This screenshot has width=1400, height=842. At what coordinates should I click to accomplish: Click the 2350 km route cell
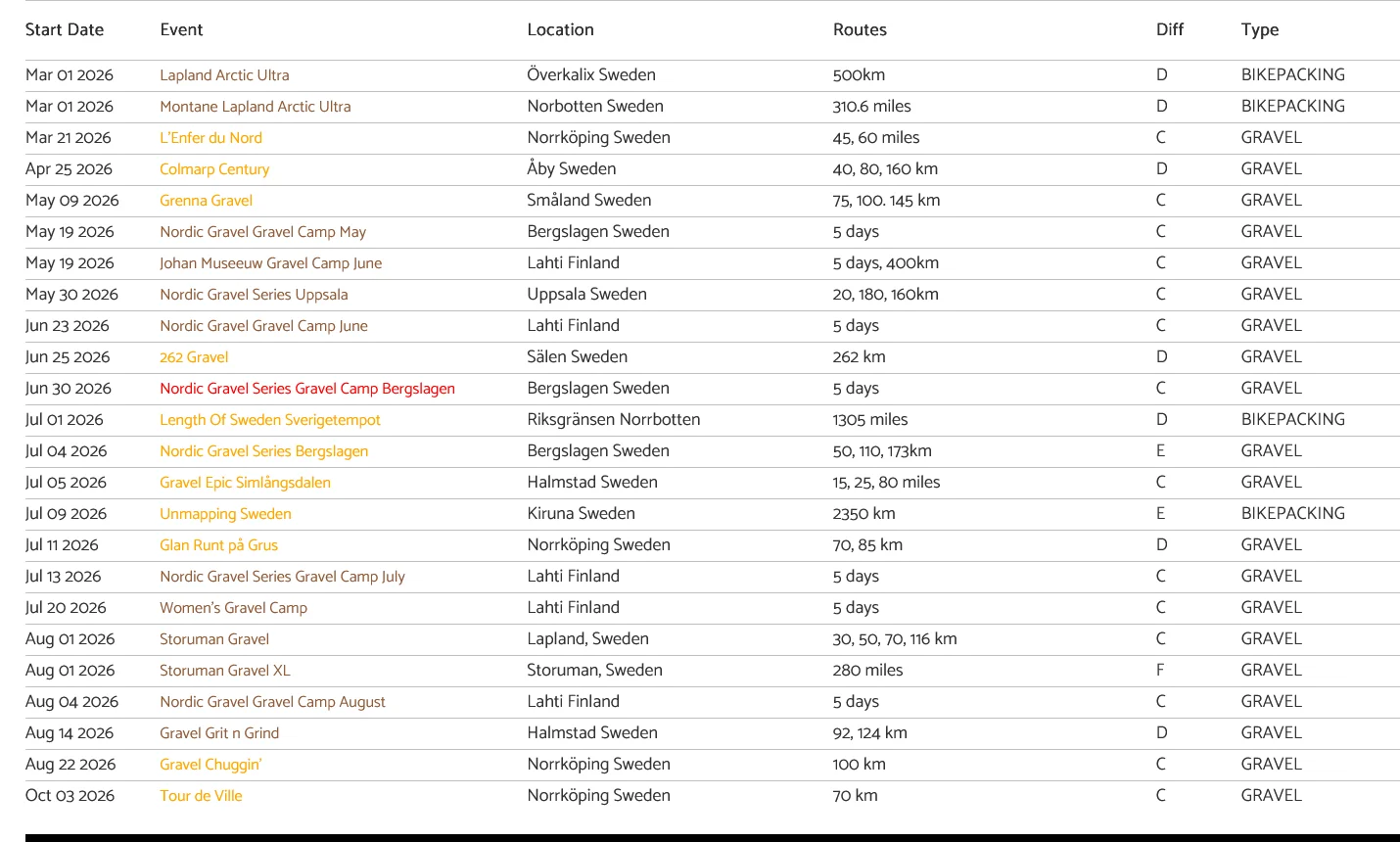[x=864, y=514]
